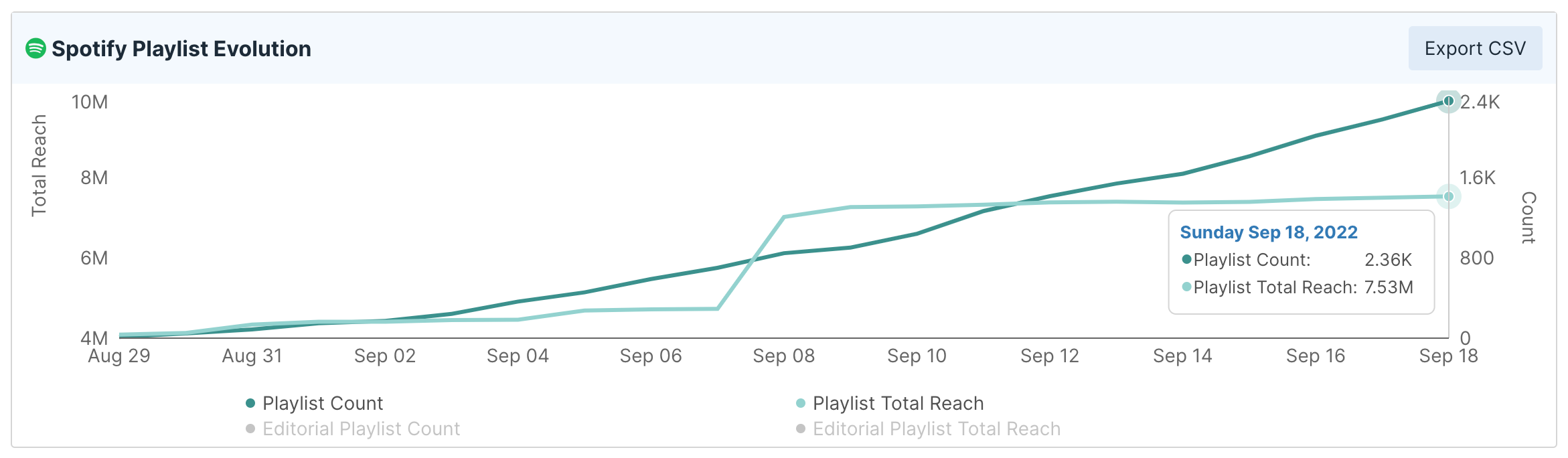Viewport: 1568px width, 458px height.
Task: Click the 2.36K value in the tooltip
Action: coord(1388,260)
